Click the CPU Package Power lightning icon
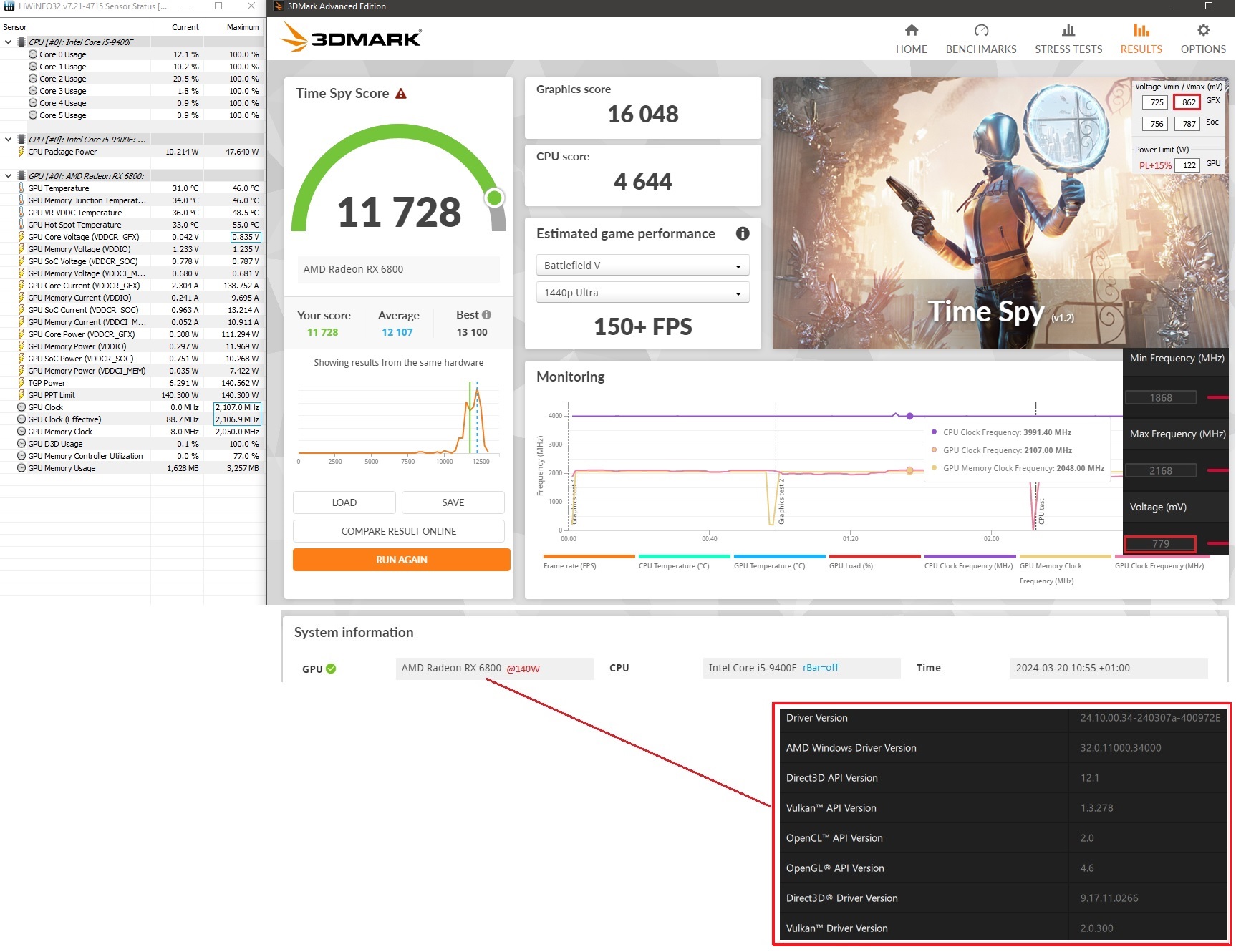The height and width of the screenshot is (952, 1236). [21, 152]
